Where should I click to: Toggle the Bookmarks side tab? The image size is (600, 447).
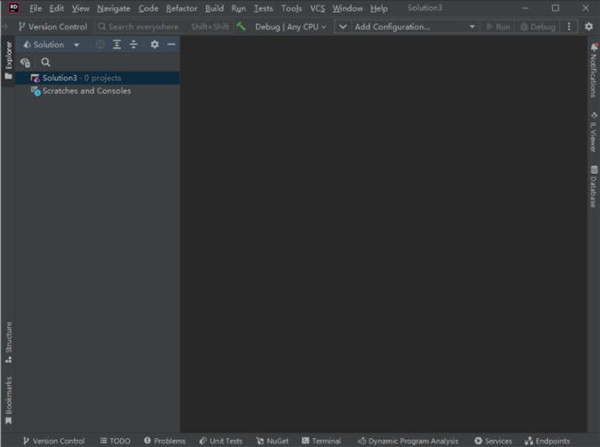pyautogui.click(x=8, y=401)
